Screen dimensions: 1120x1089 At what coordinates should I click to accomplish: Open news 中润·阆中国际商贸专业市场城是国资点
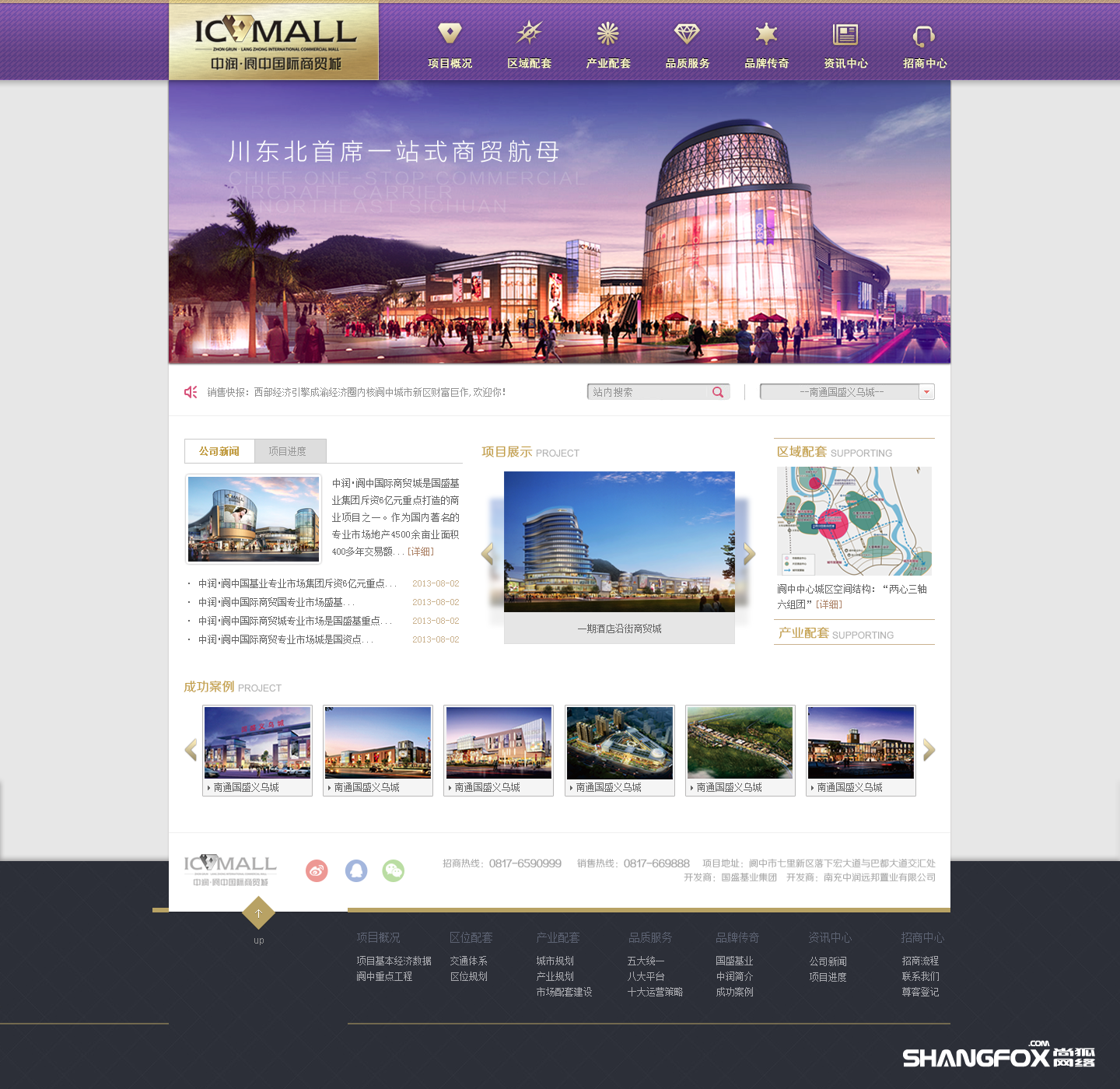coord(285,639)
